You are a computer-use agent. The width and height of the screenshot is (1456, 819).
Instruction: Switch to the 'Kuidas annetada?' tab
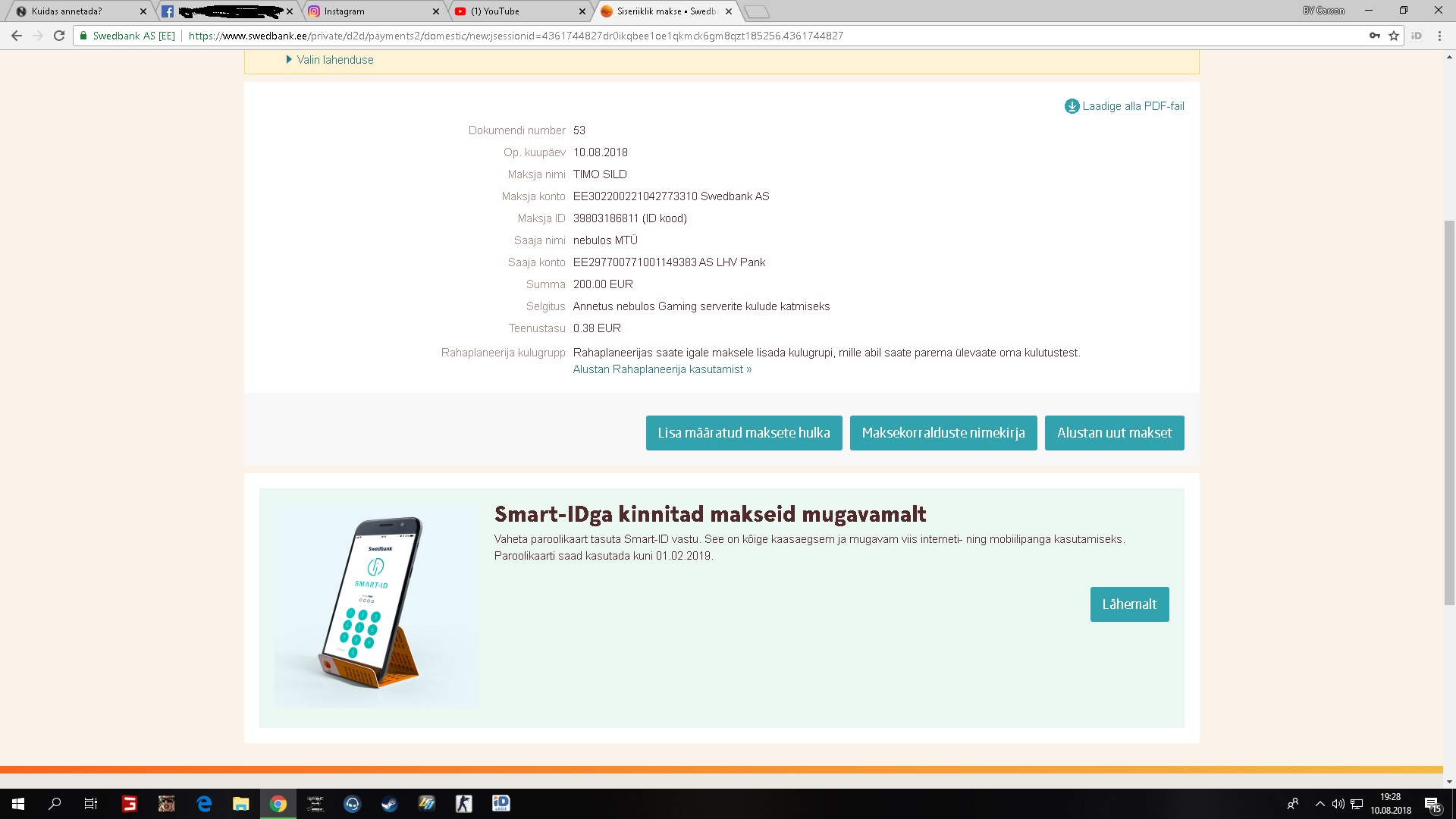click(x=79, y=11)
